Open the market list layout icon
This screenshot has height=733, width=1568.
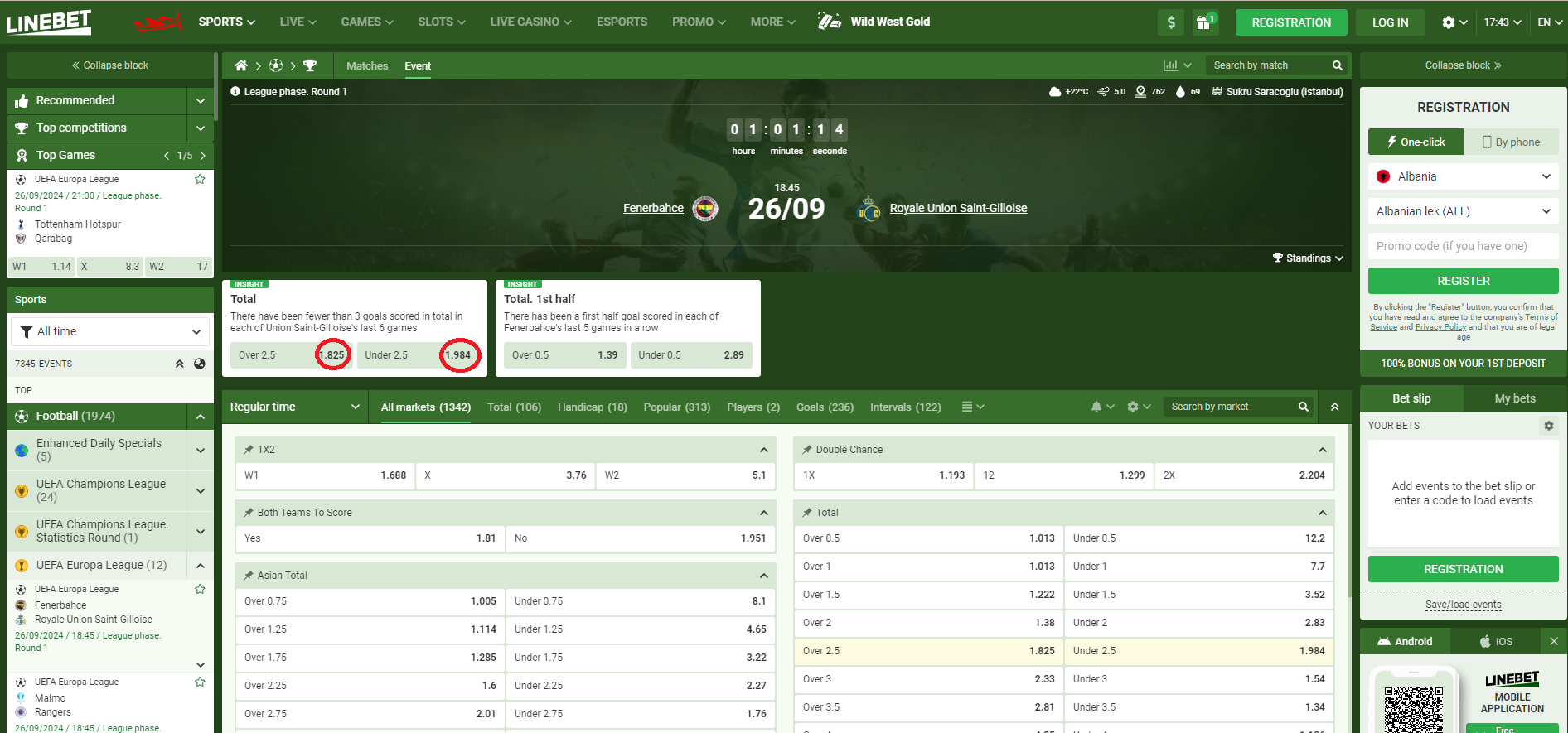[x=967, y=407]
